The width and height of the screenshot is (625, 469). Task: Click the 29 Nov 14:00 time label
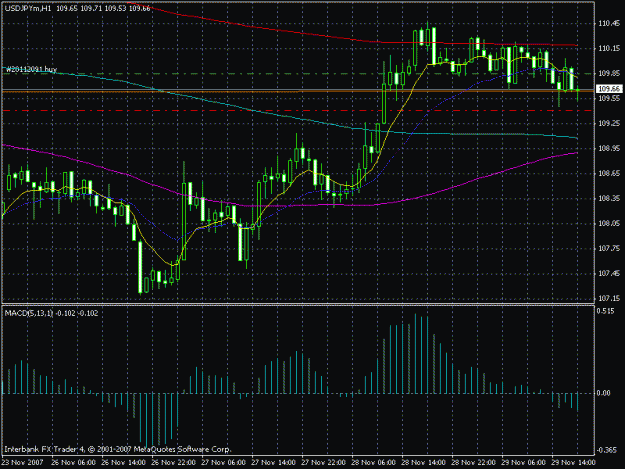(573, 463)
